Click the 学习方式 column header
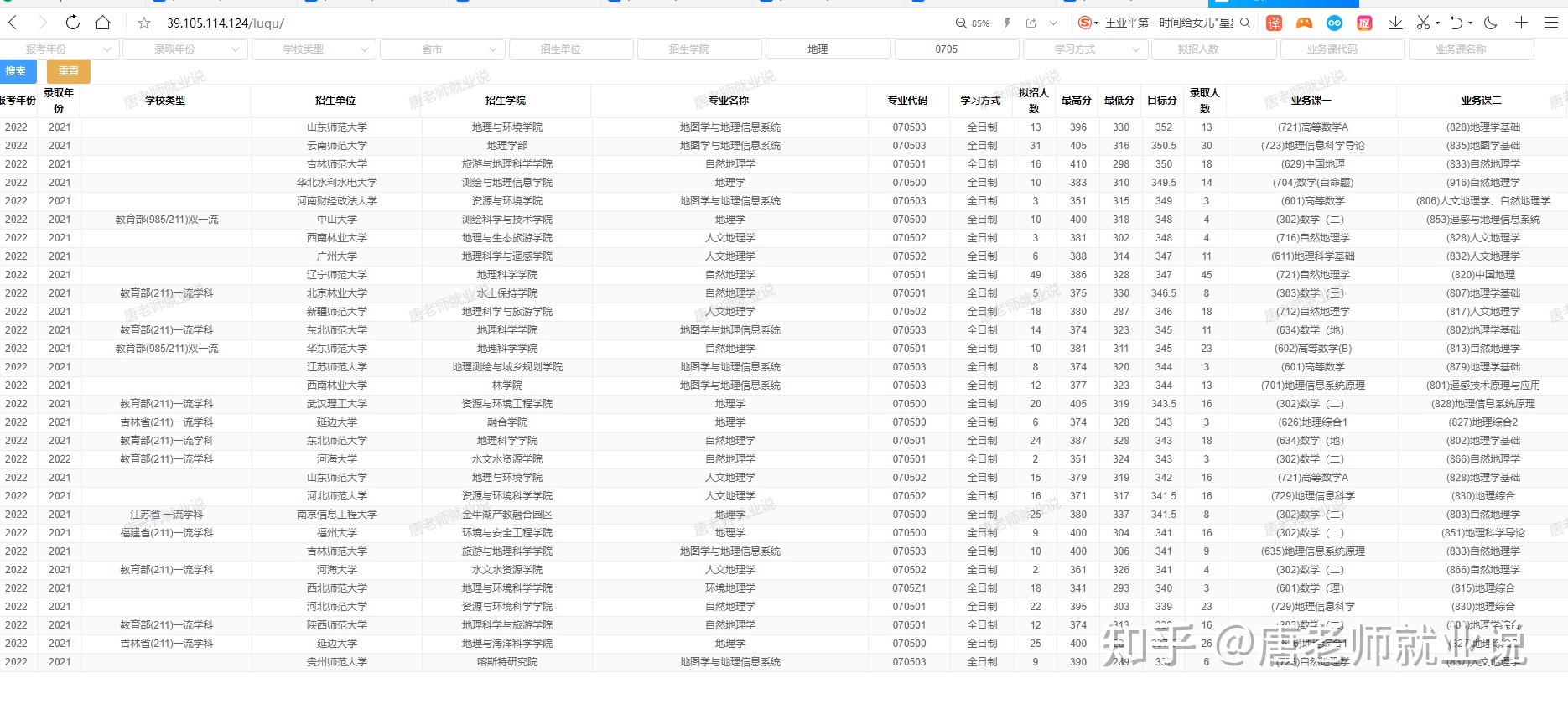The height and width of the screenshot is (709, 1568). [x=981, y=101]
